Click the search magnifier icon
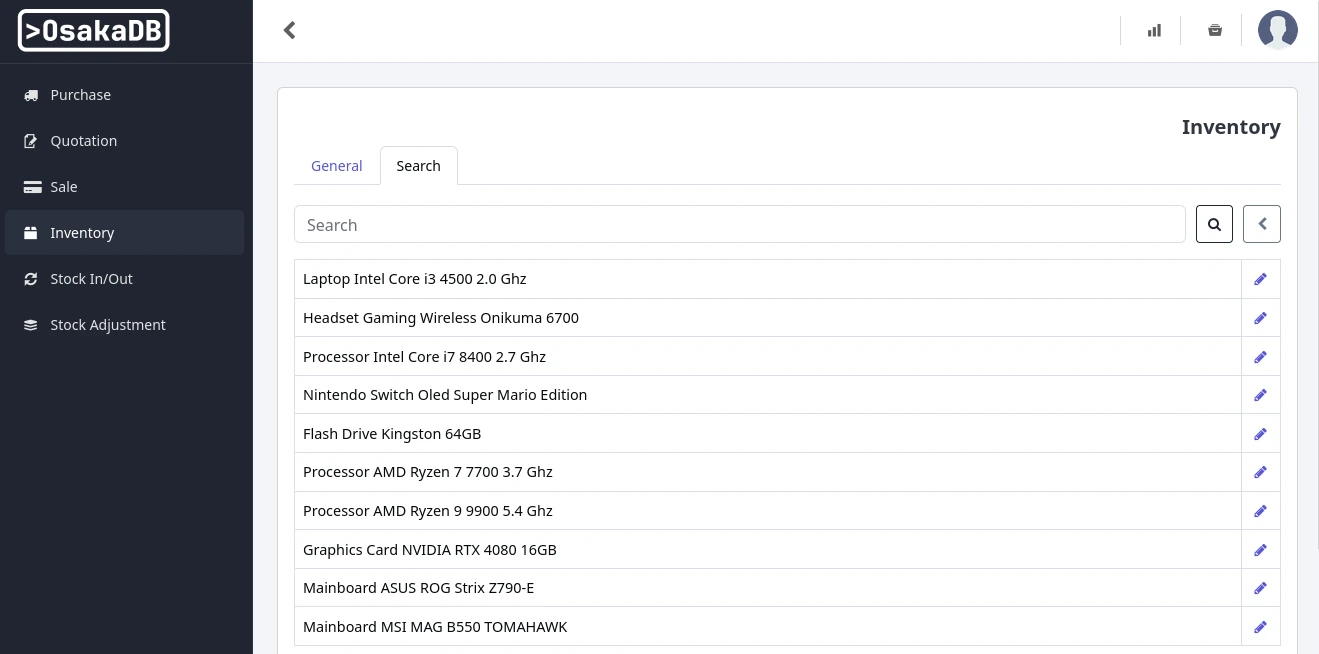Viewport: 1319px width, 654px height. 1214,224
